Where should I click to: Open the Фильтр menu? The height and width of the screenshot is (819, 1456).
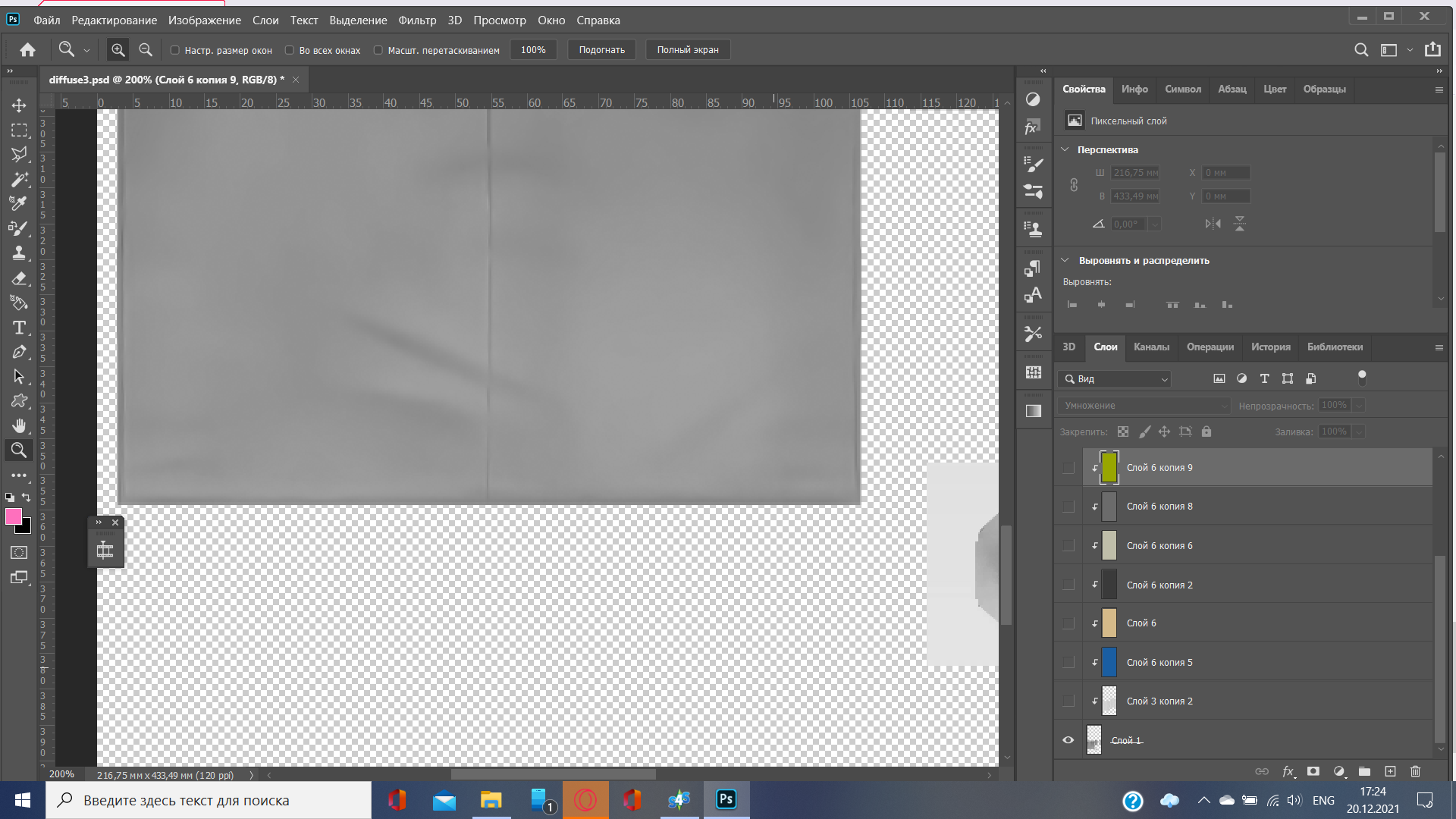[x=417, y=20]
